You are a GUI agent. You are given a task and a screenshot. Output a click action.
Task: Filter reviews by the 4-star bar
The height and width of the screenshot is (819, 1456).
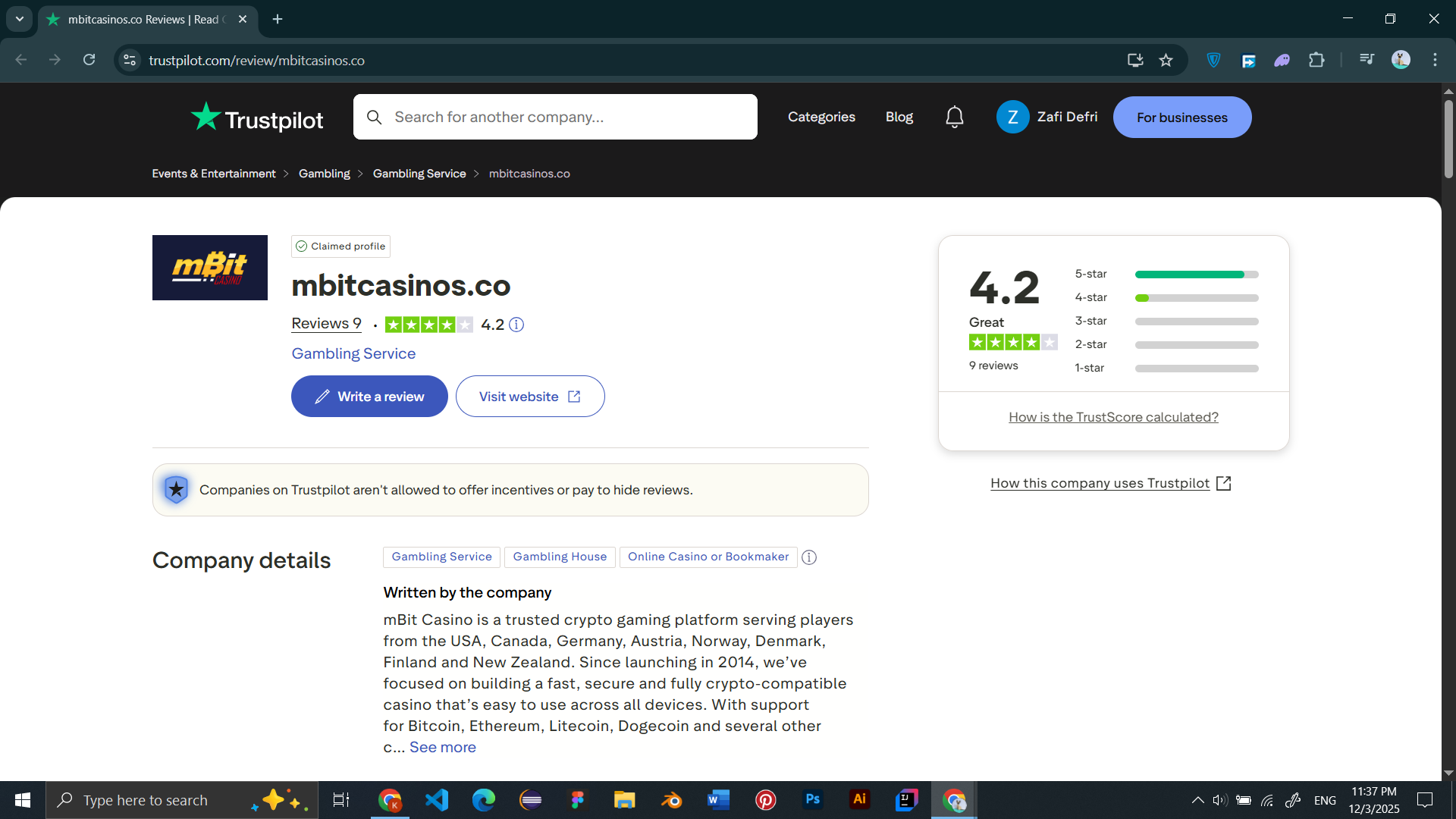pos(1196,298)
